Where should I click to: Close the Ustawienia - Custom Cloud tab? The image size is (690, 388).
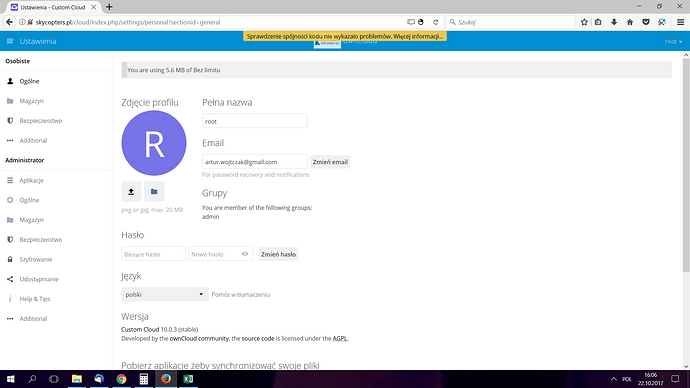93,7
